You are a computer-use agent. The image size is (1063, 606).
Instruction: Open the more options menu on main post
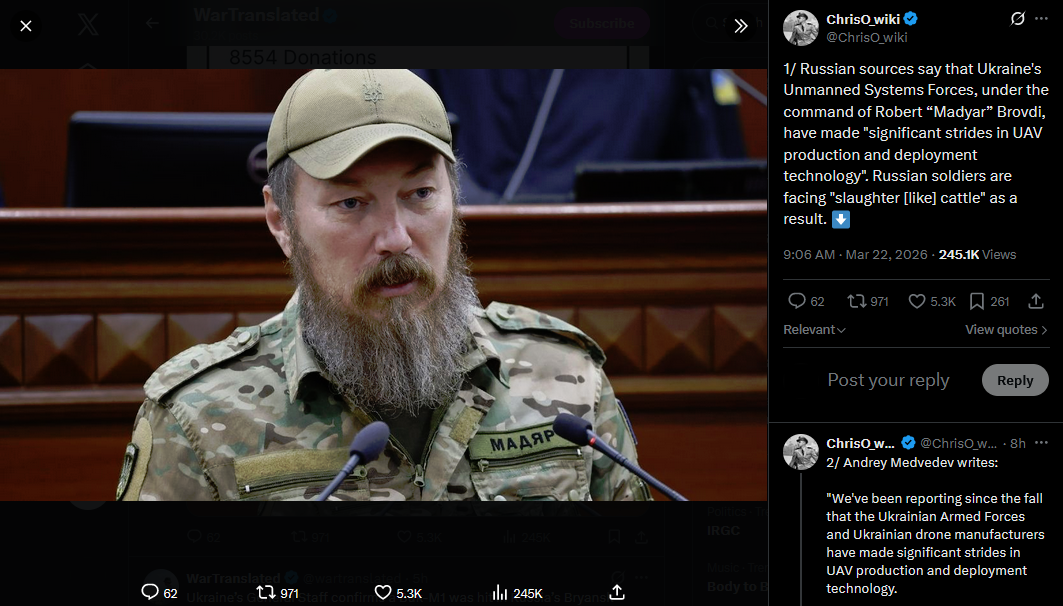1041,19
